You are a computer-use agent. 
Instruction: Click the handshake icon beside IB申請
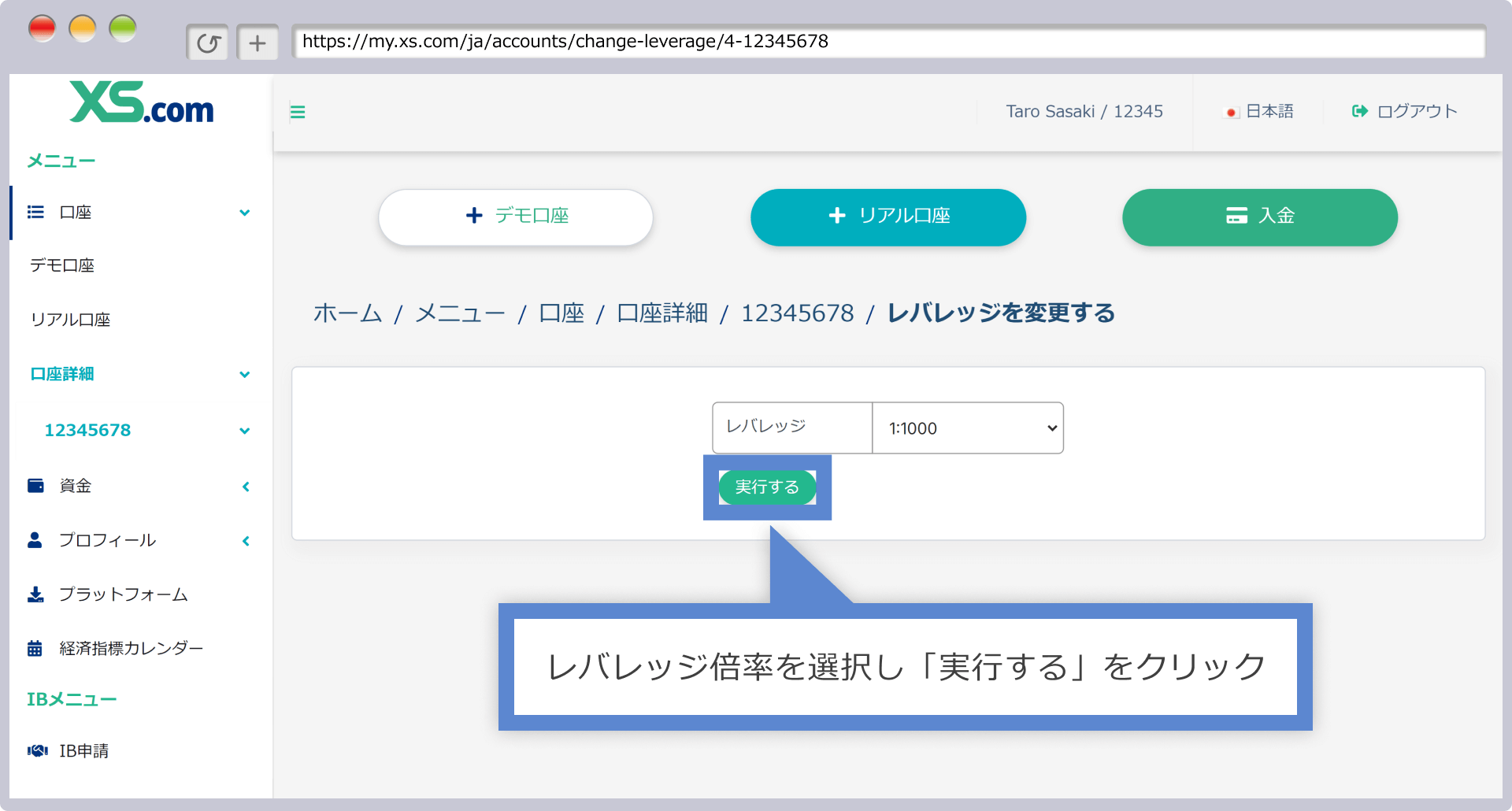click(37, 750)
